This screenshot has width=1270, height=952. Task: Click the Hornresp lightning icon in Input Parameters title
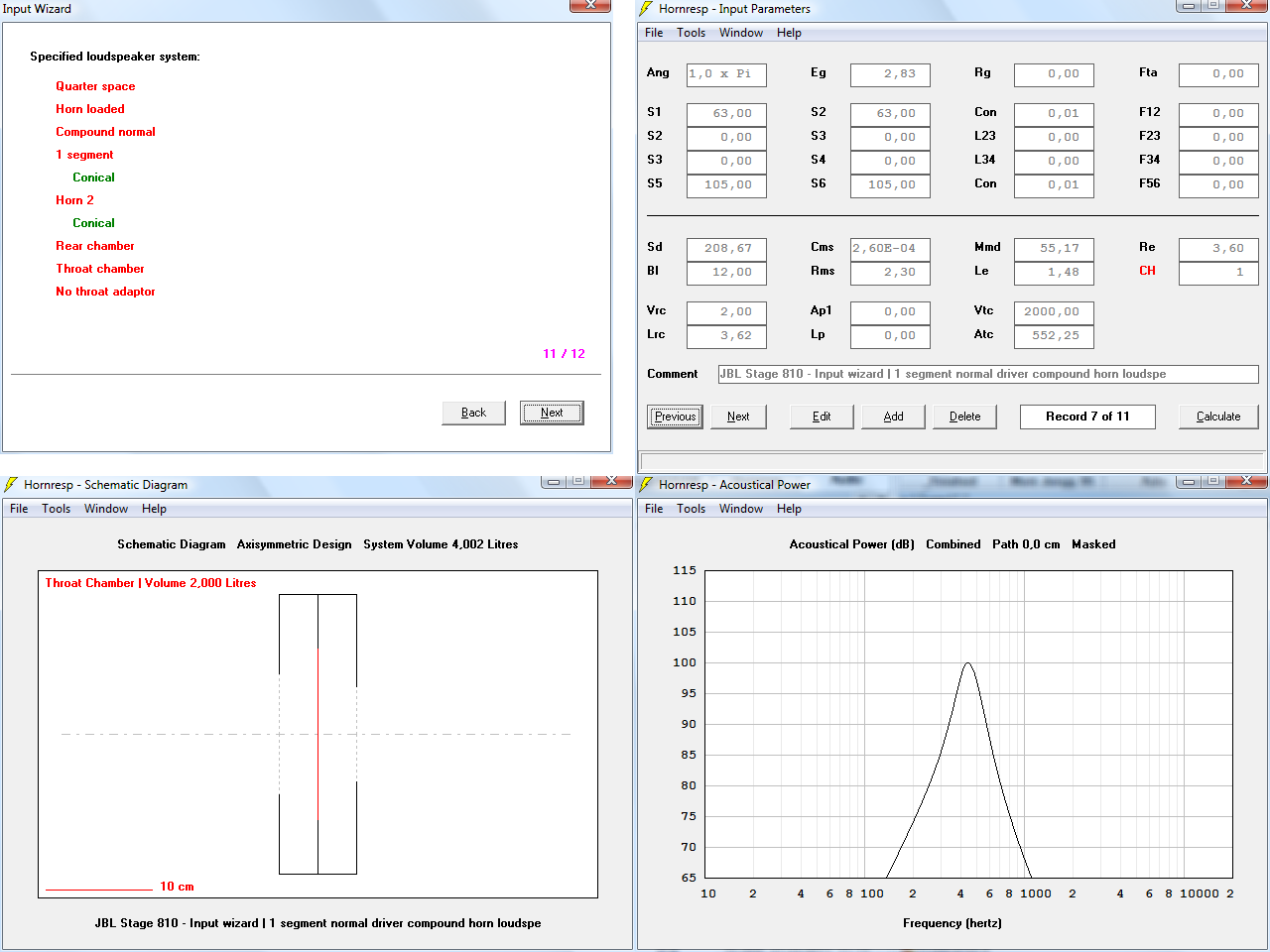click(x=646, y=9)
